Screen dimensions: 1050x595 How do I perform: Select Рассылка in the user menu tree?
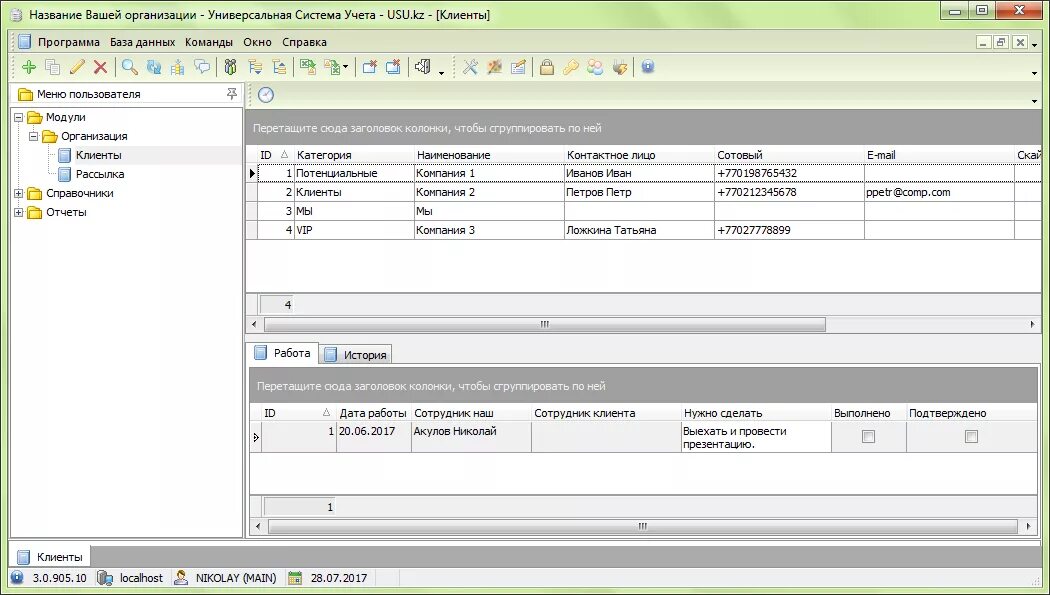point(100,174)
